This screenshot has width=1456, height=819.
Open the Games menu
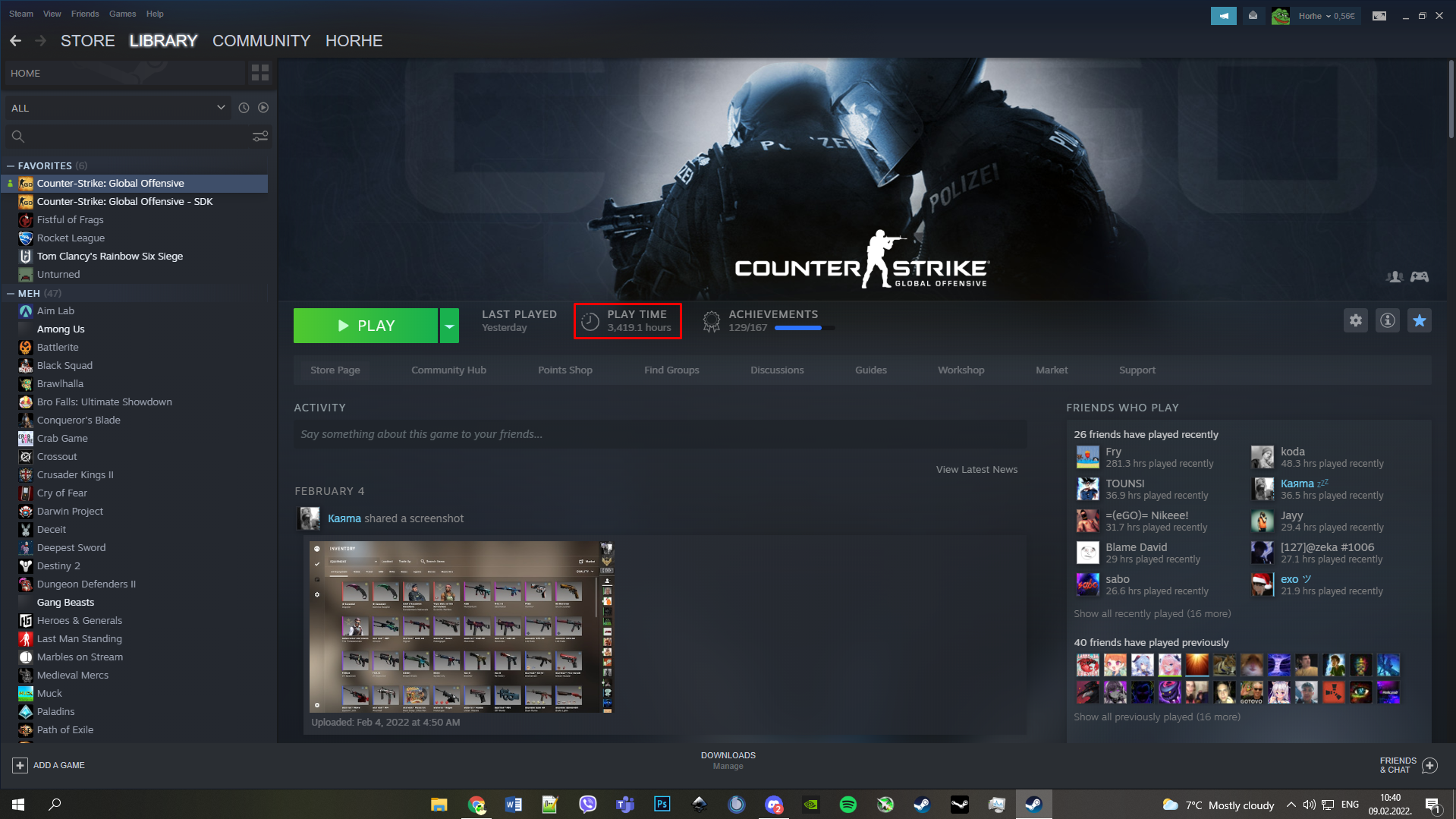click(122, 14)
